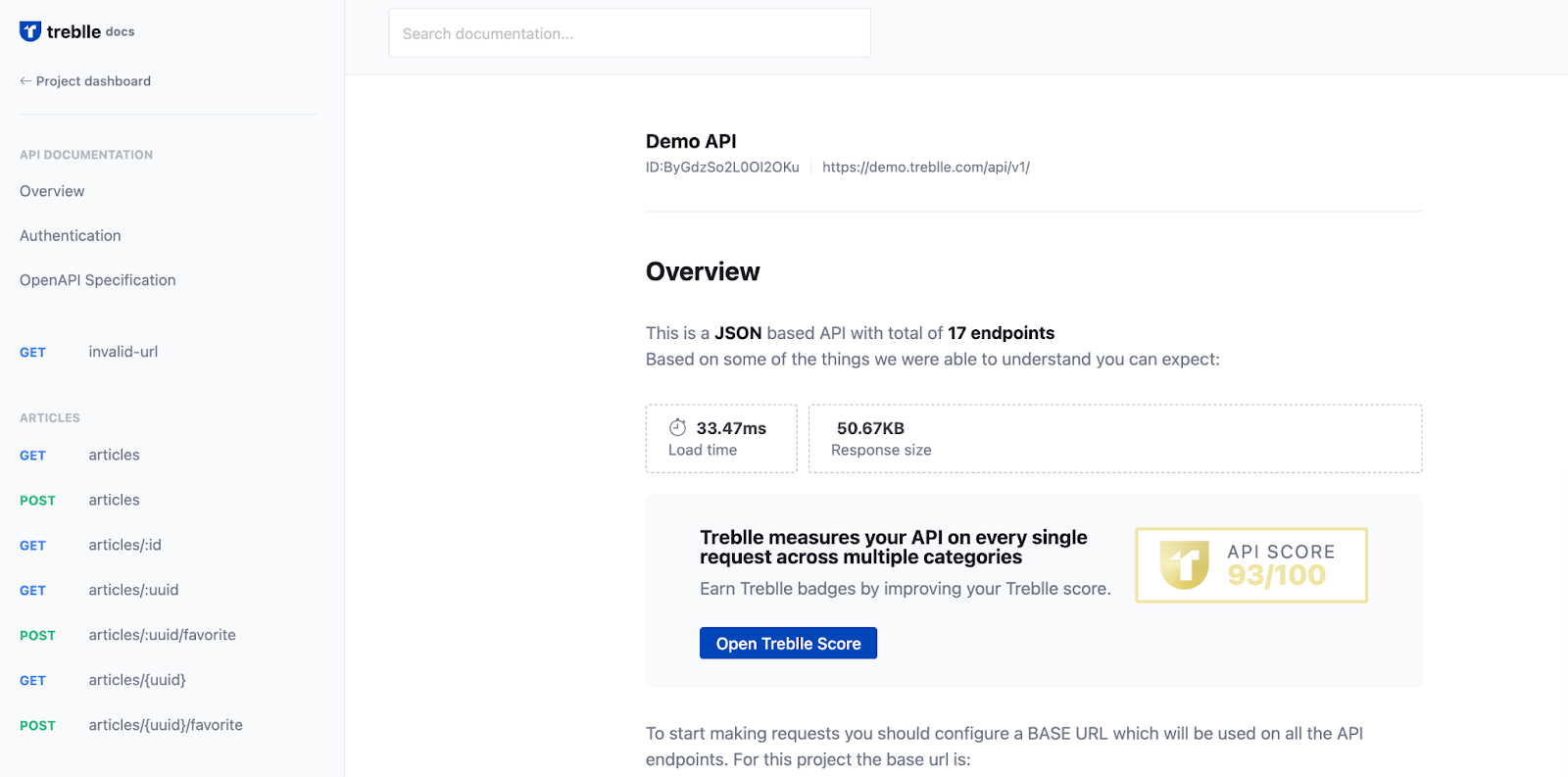
Task: Click the Demo API title
Action: pyautogui.click(x=691, y=141)
